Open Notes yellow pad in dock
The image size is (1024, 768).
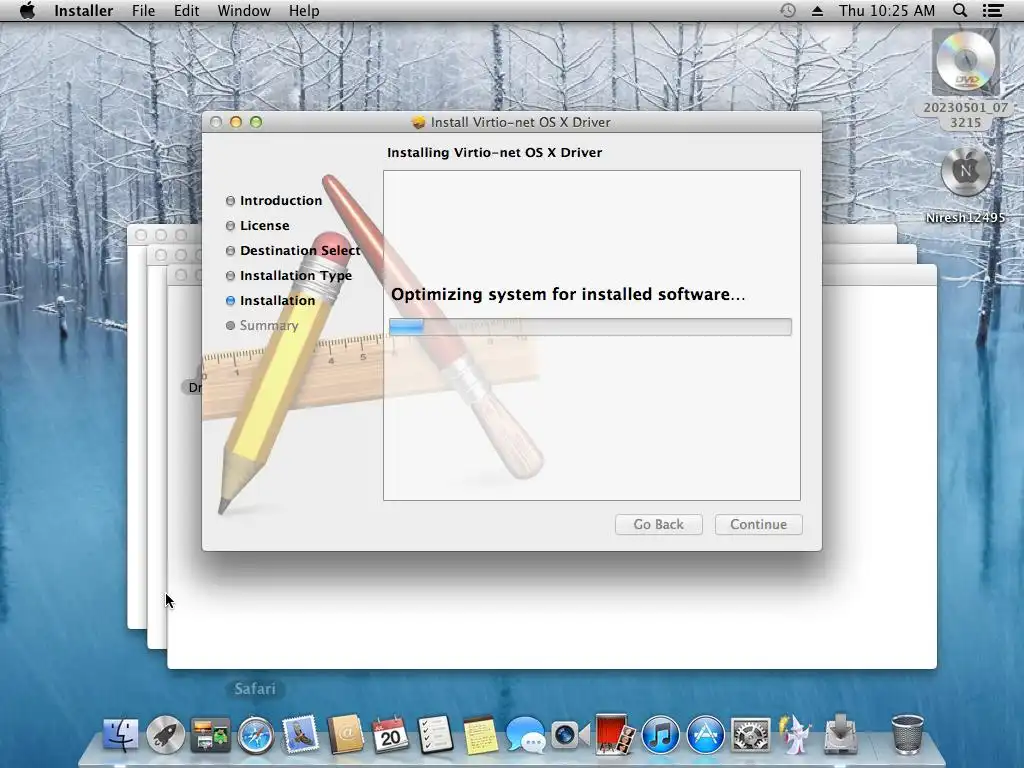pyautogui.click(x=480, y=735)
